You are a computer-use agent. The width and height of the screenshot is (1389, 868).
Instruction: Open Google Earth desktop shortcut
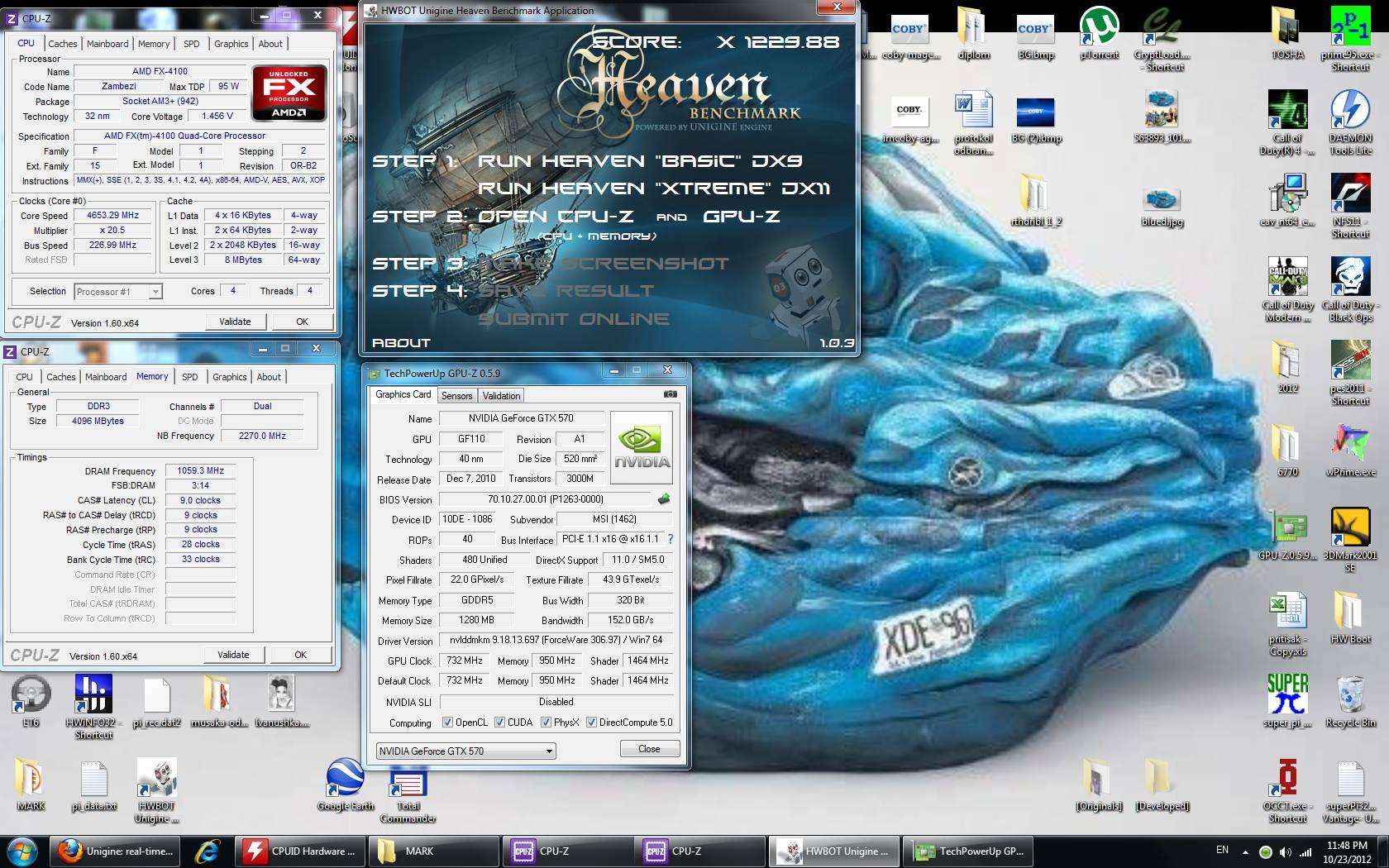[346, 785]
